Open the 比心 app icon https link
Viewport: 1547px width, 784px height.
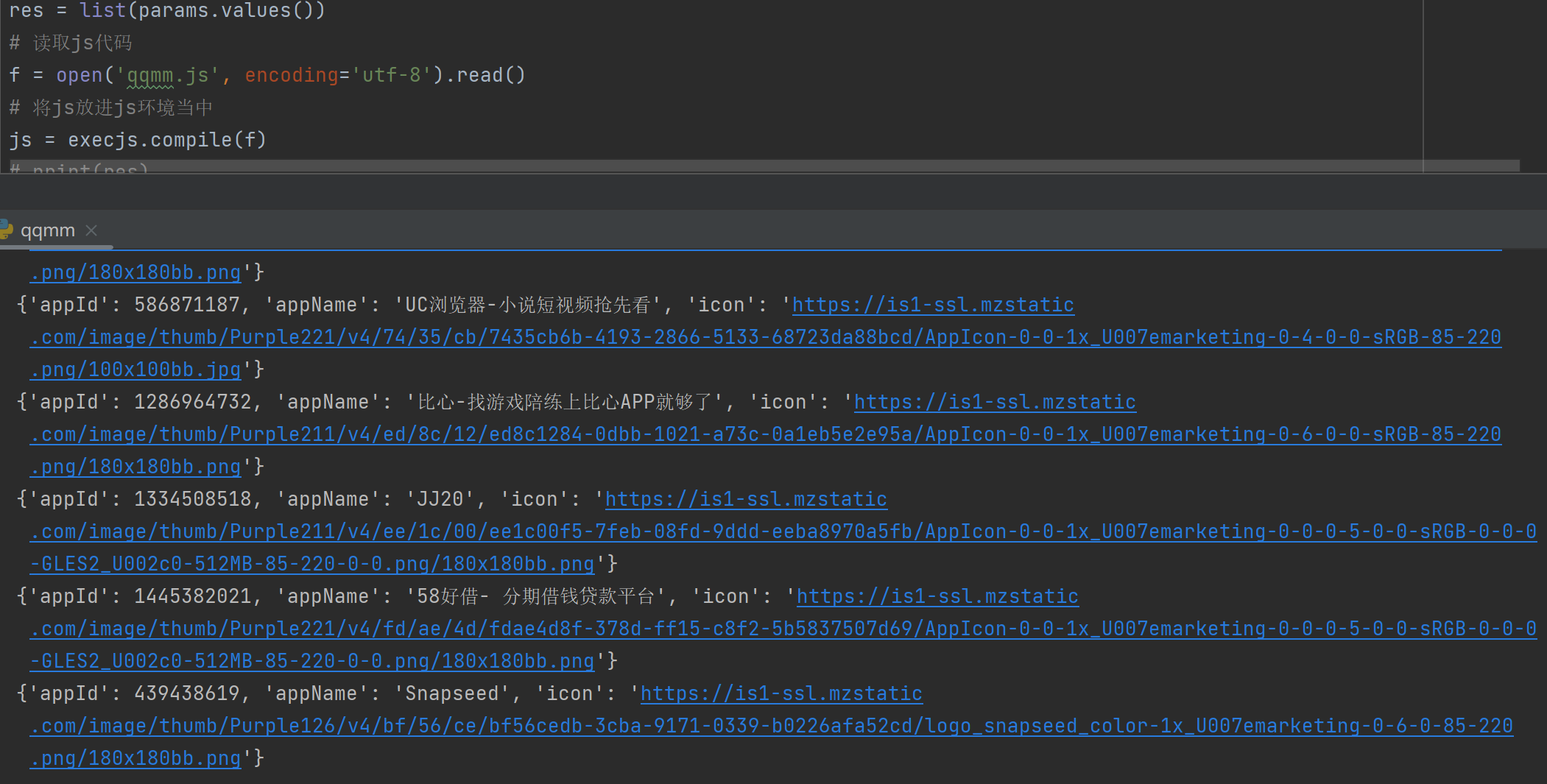(995, 402)
